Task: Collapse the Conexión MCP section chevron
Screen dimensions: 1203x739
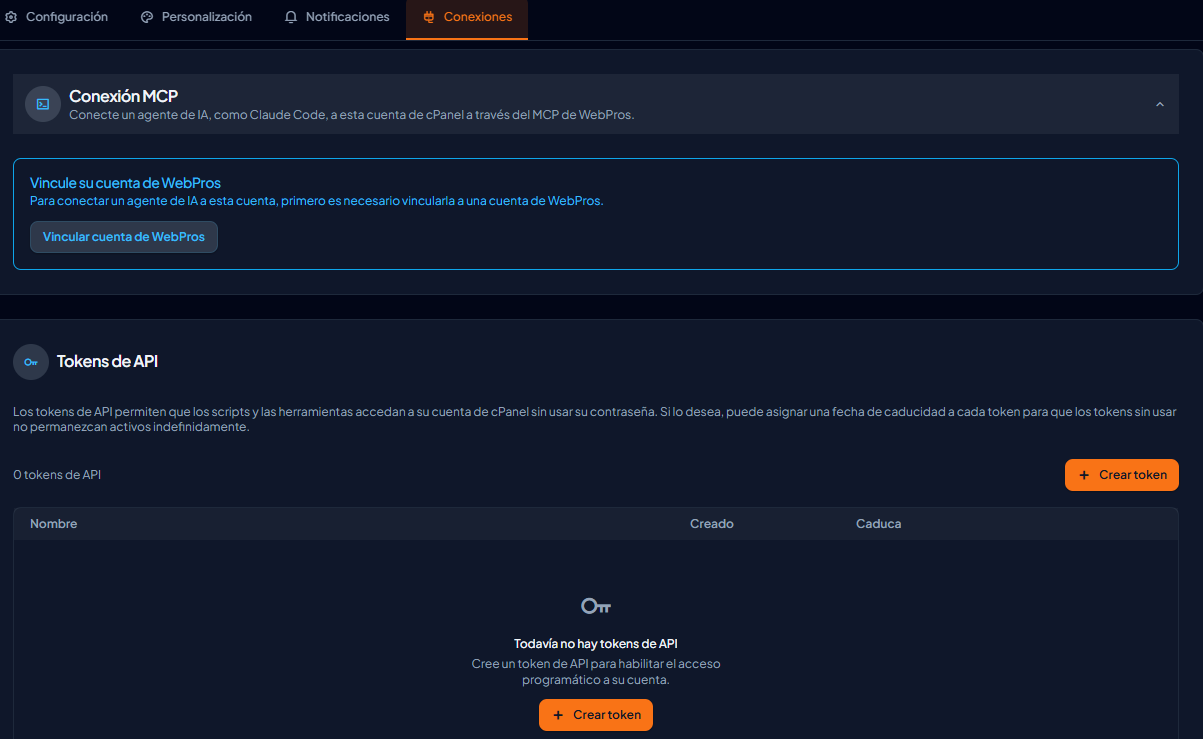Action: (x=1160, y=104)
